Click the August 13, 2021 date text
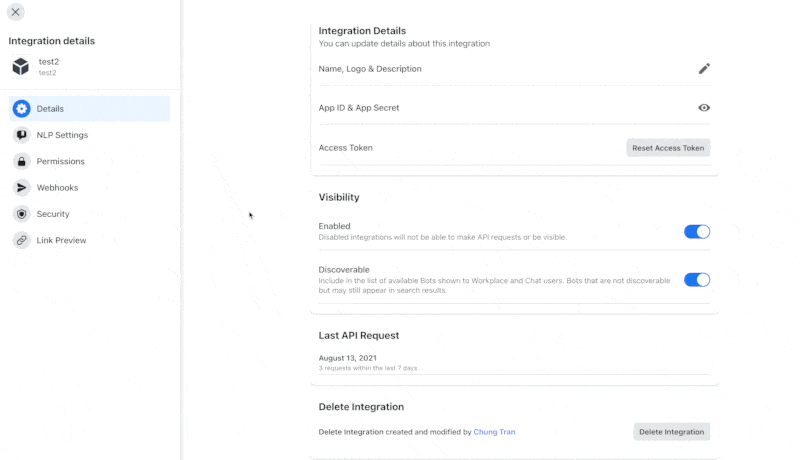 pyautogui.click(x=347, y=358)
